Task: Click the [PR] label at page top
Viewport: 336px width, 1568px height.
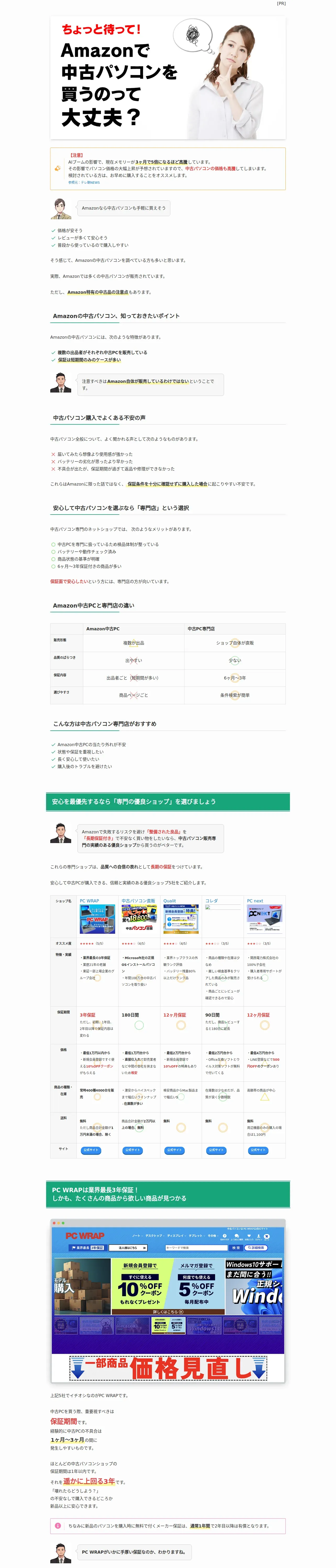Action: tap(281, 4)
